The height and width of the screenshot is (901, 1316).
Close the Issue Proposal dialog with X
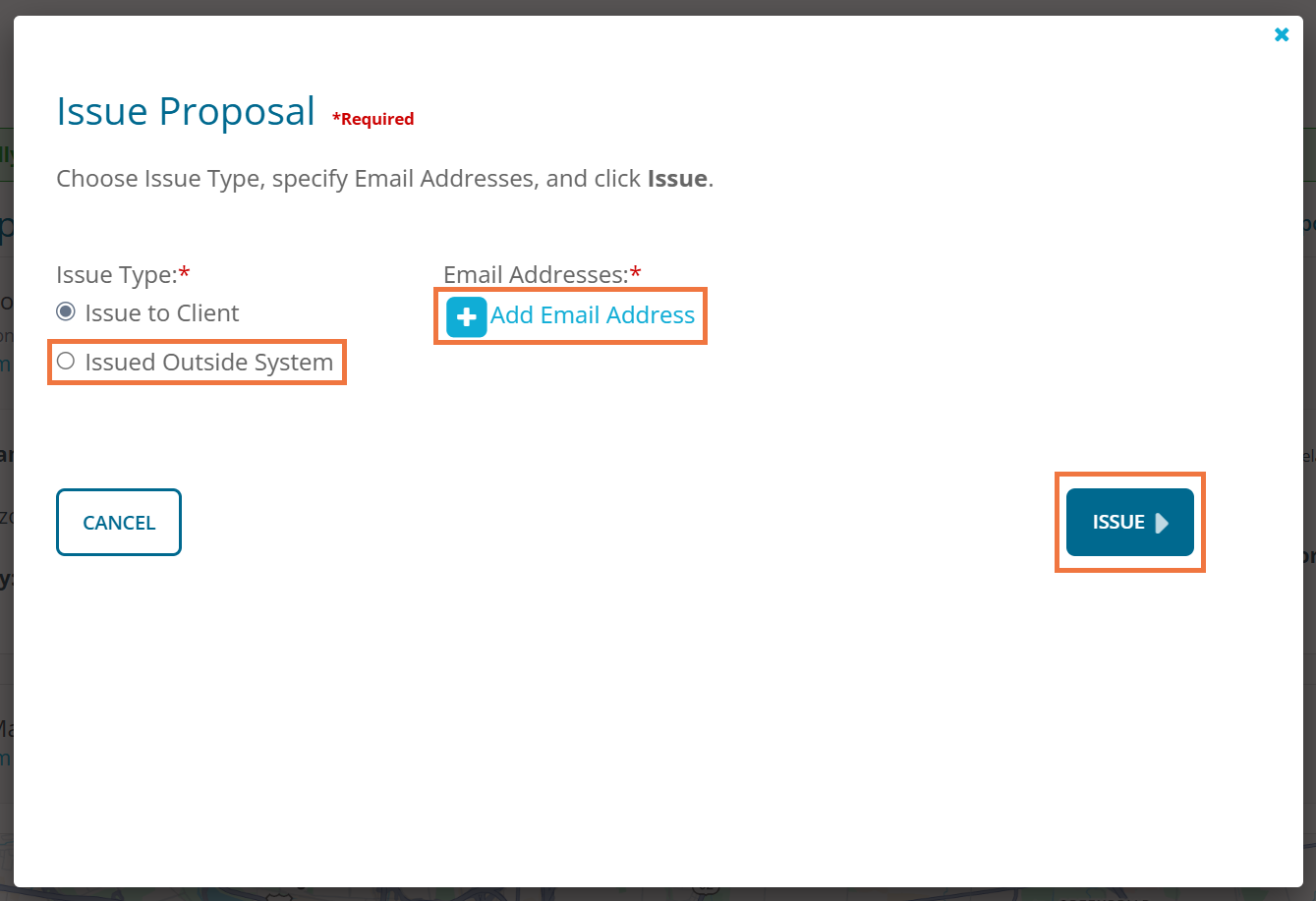[x=1282, y=35]
